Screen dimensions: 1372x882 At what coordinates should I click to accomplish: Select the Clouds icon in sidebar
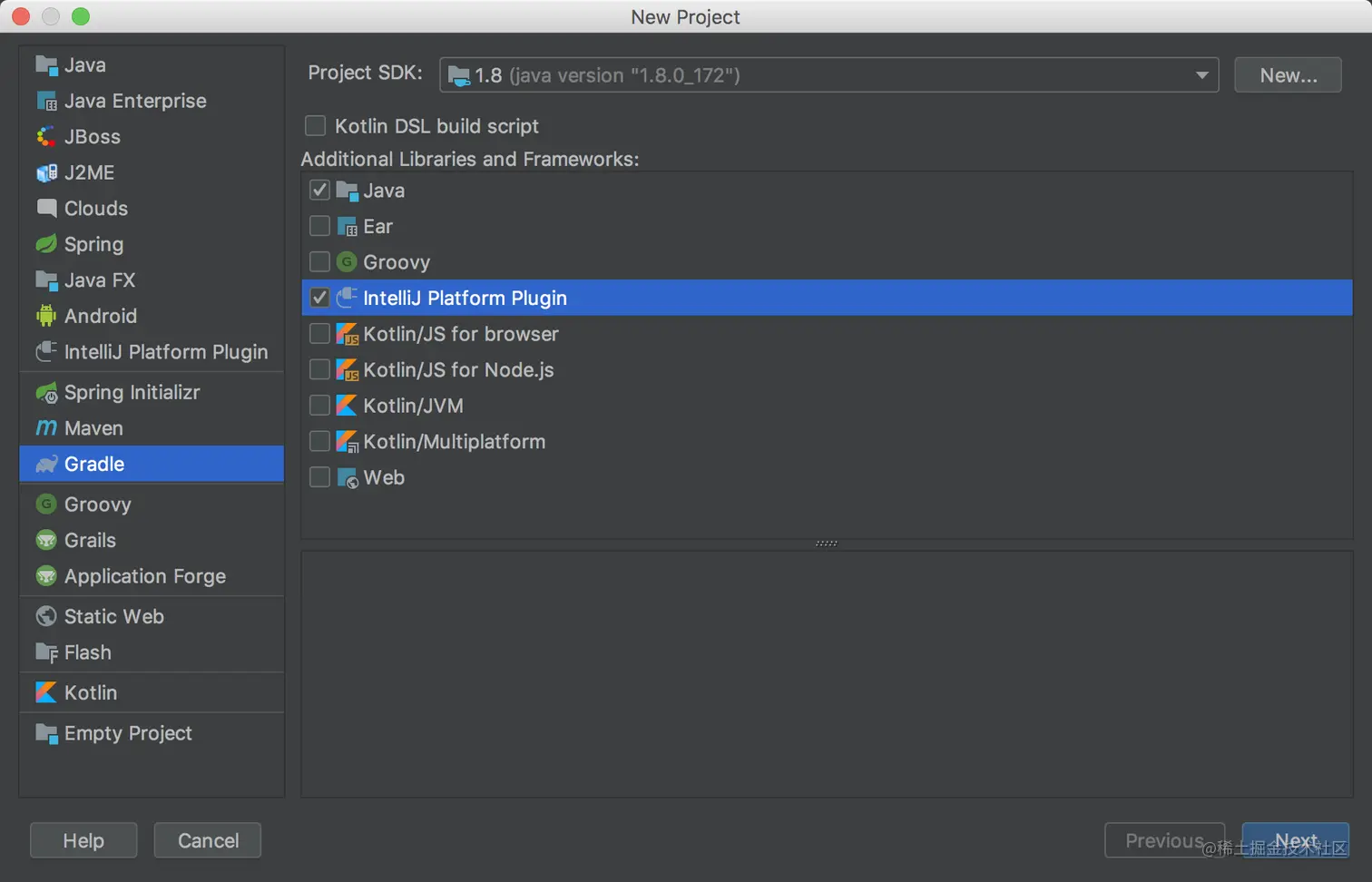pos(46,209)
